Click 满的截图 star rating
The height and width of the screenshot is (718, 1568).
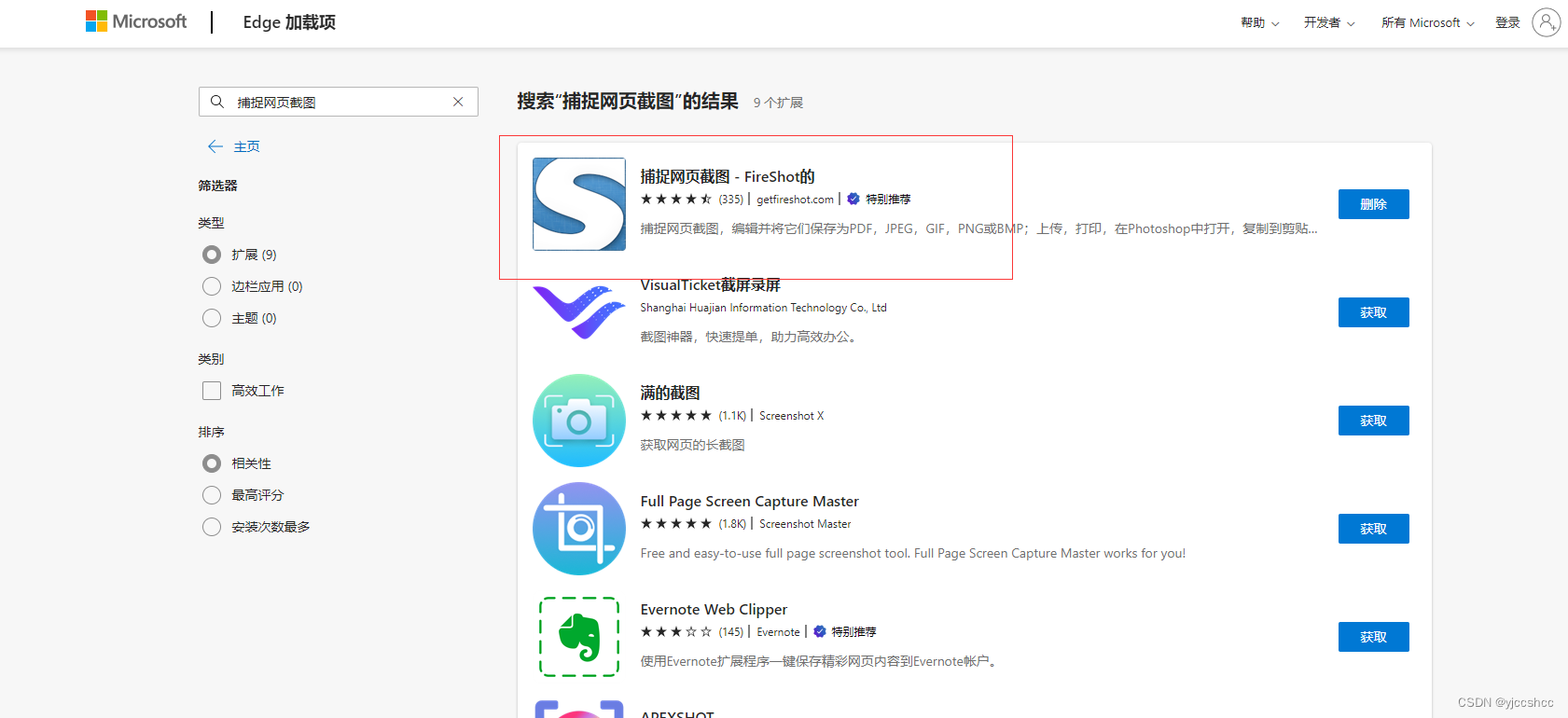676,415
